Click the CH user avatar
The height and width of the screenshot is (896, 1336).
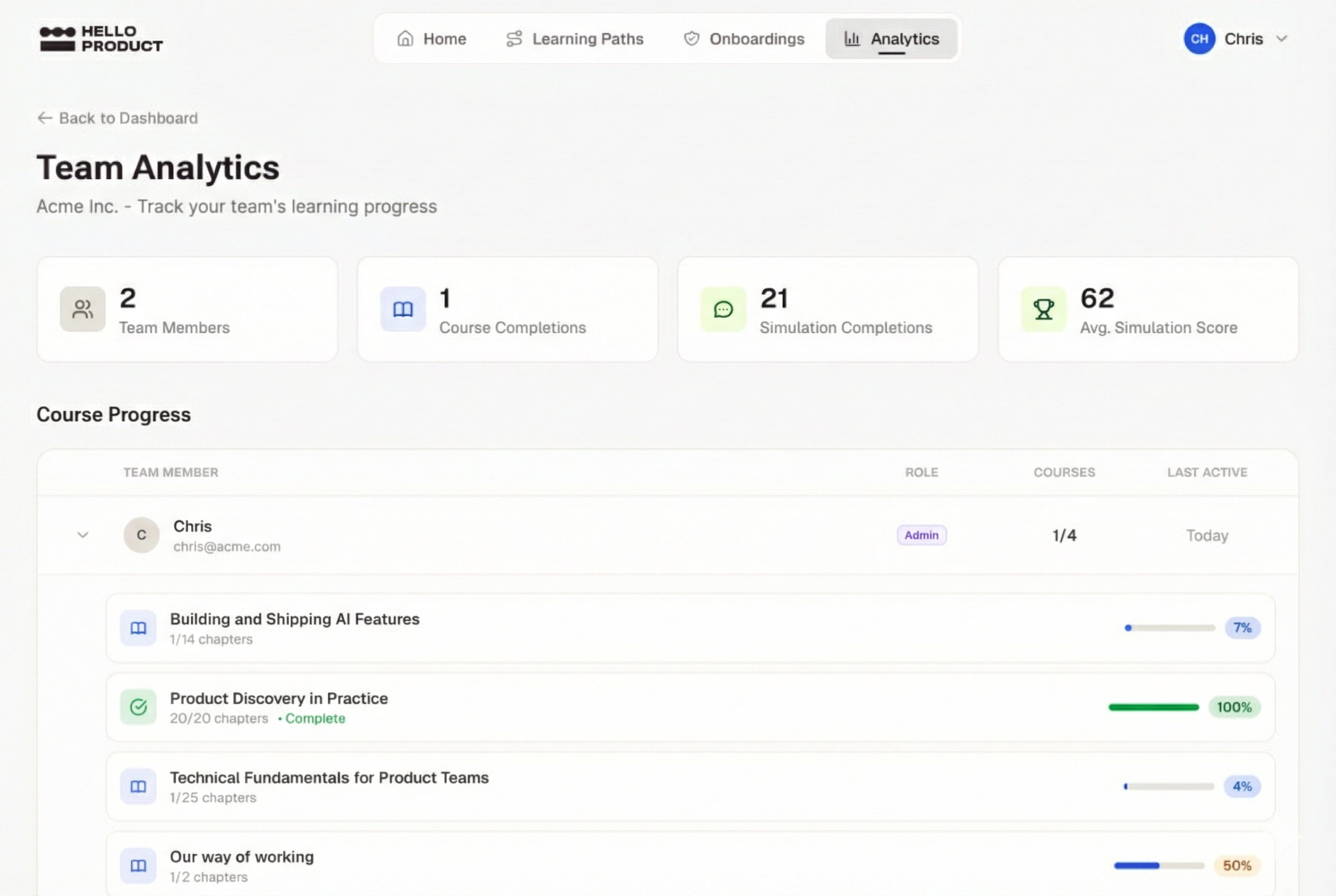click(x=1199, y=39)
